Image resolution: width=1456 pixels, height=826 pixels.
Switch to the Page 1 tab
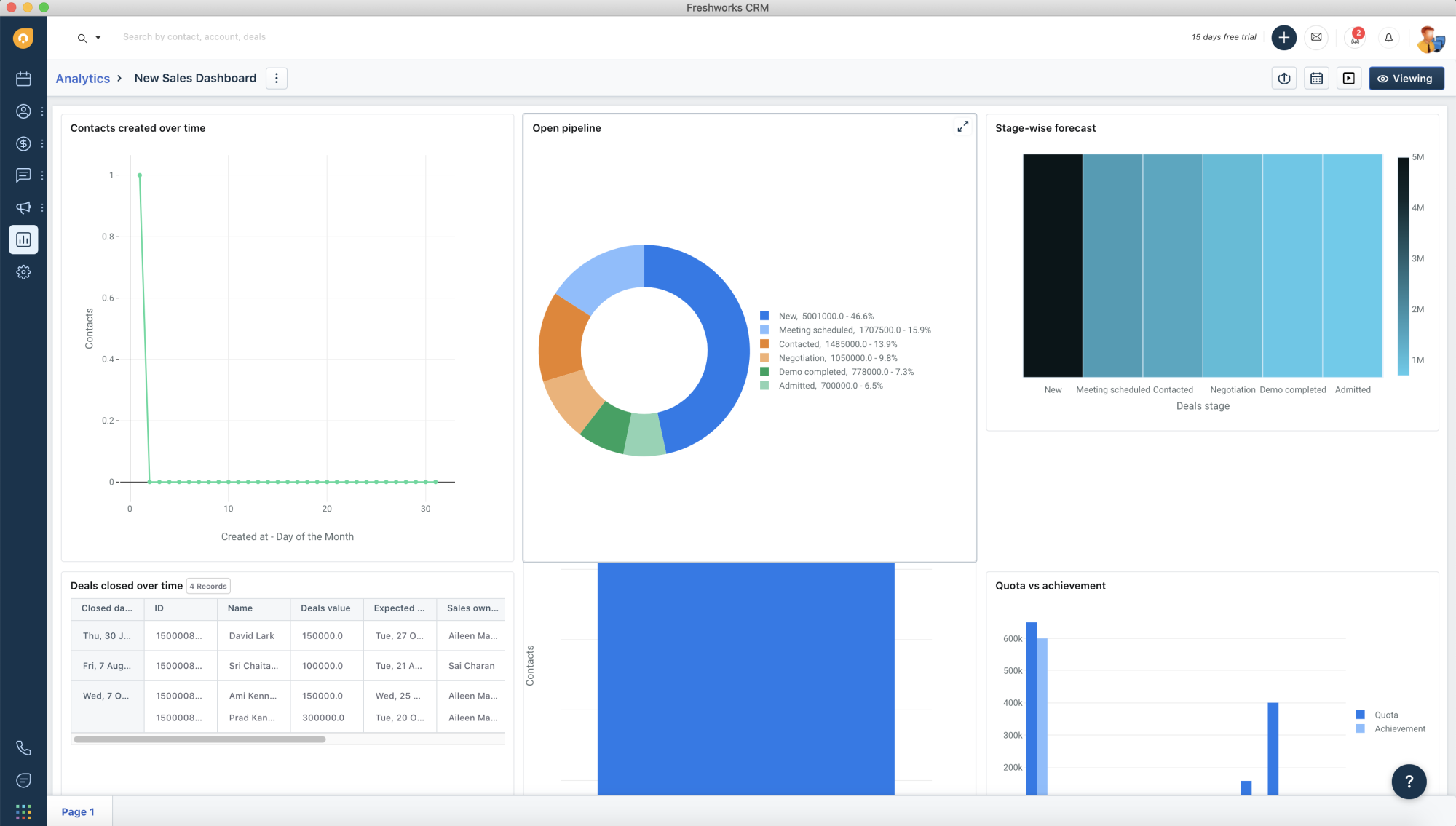[79, 811]
